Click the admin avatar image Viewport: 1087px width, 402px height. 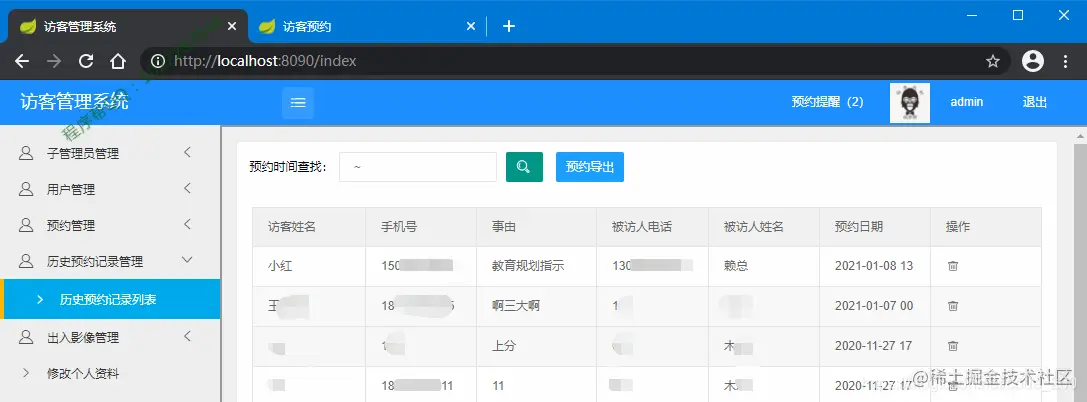tap(910, 103)
